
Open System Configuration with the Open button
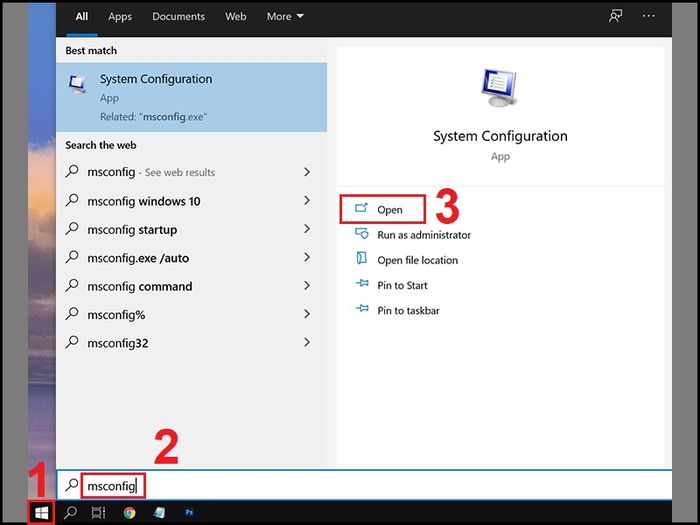click(382, 209)
